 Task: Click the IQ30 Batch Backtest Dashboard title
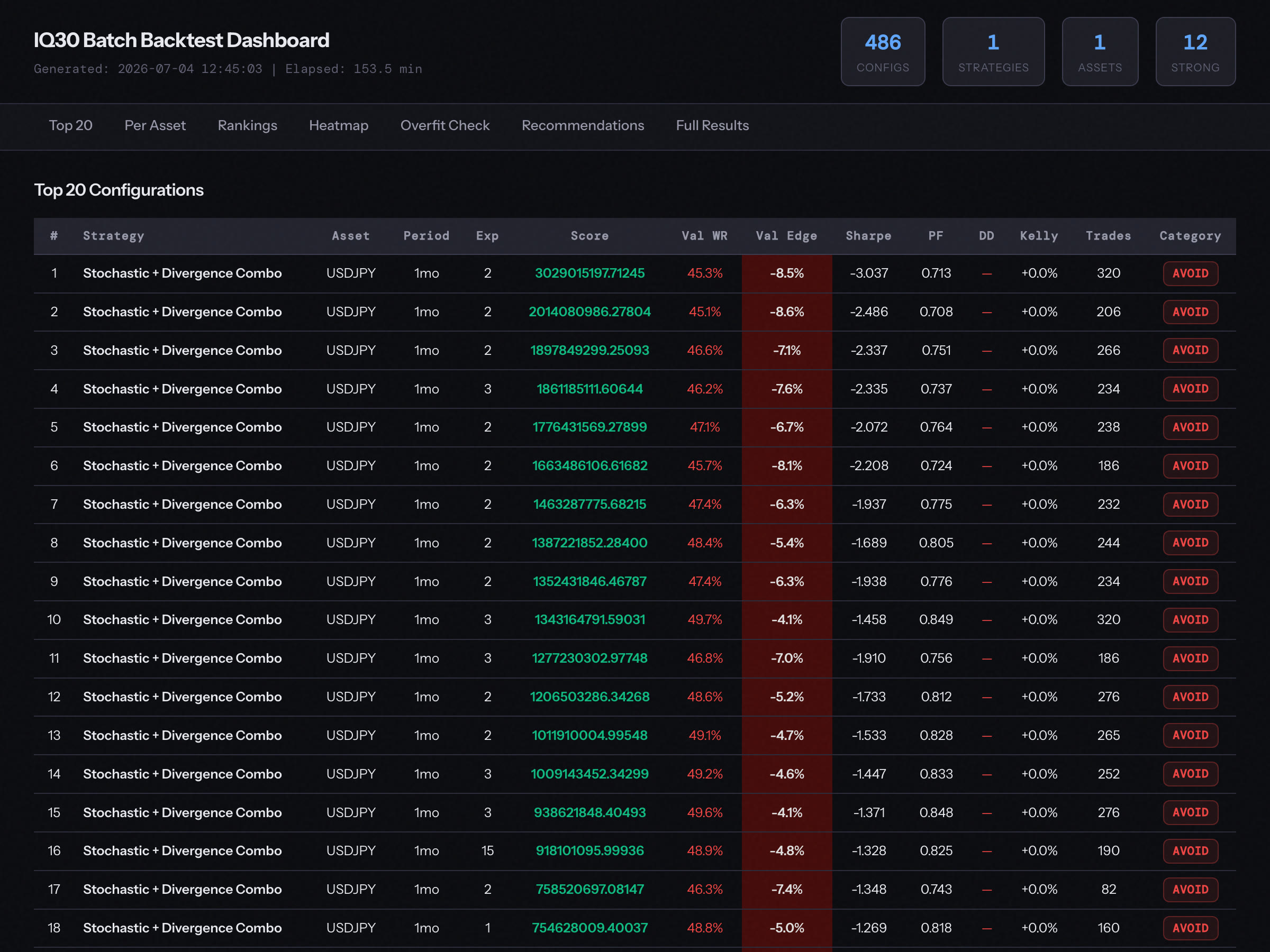[x=182, y=40]
